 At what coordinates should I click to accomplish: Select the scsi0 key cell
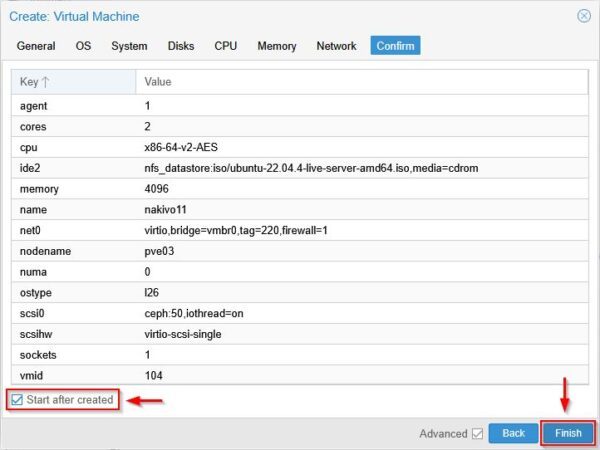32,313
